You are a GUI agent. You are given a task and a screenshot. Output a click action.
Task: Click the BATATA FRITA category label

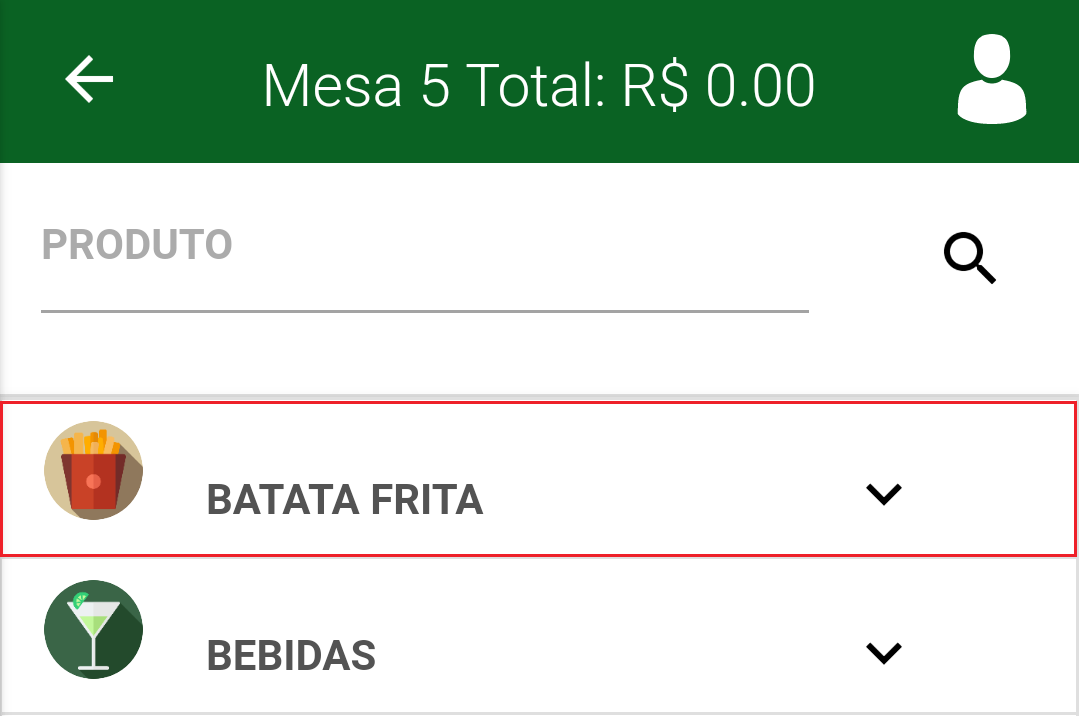pyautogui.click(x=345, y=500)
